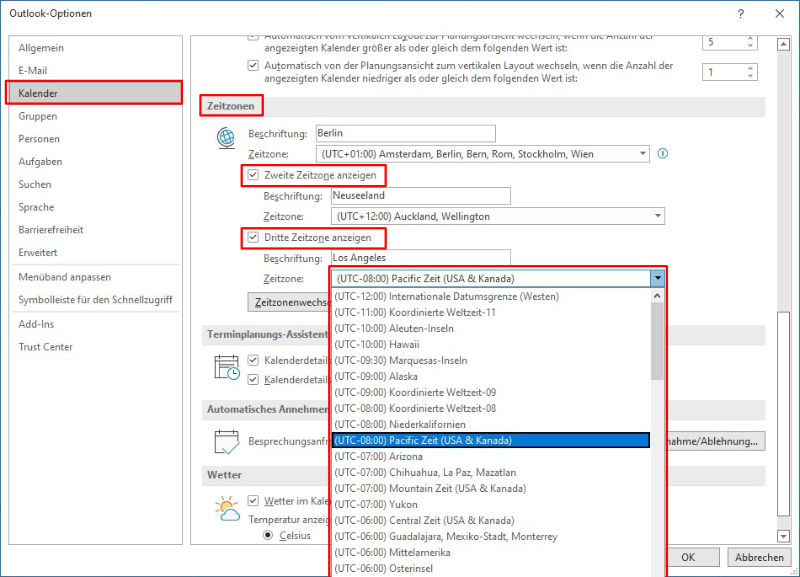The image size is (800, 577).
Task: Choose '(UTC-07:00) Mountain Zeit (USA & Kanada)'
Action: pyautogui.click(x=491, y=488)
